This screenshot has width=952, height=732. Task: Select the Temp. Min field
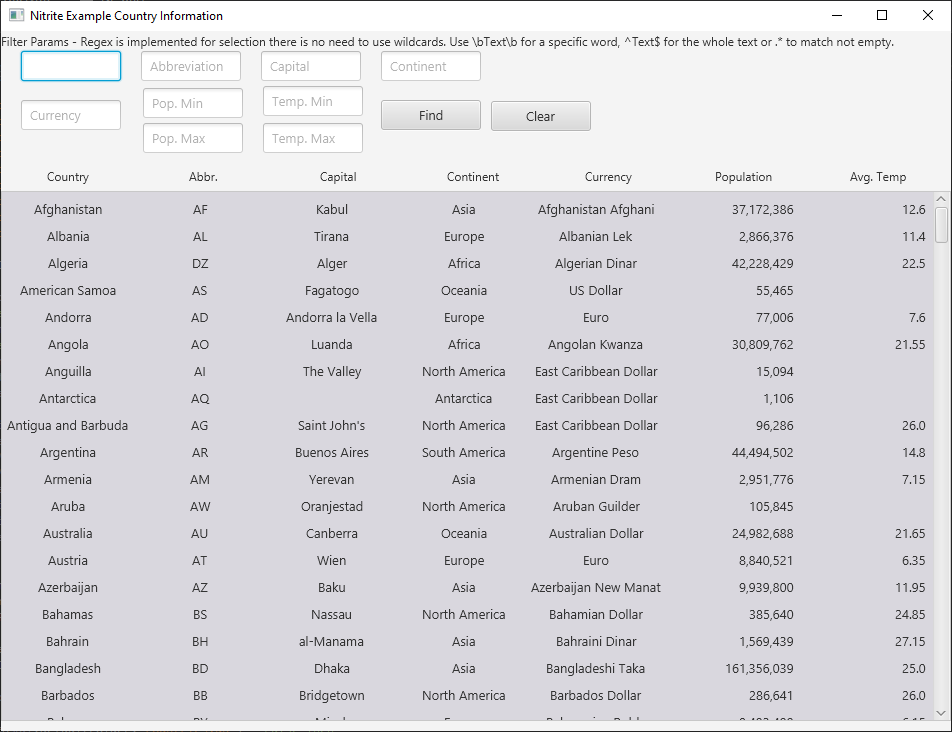313,102
